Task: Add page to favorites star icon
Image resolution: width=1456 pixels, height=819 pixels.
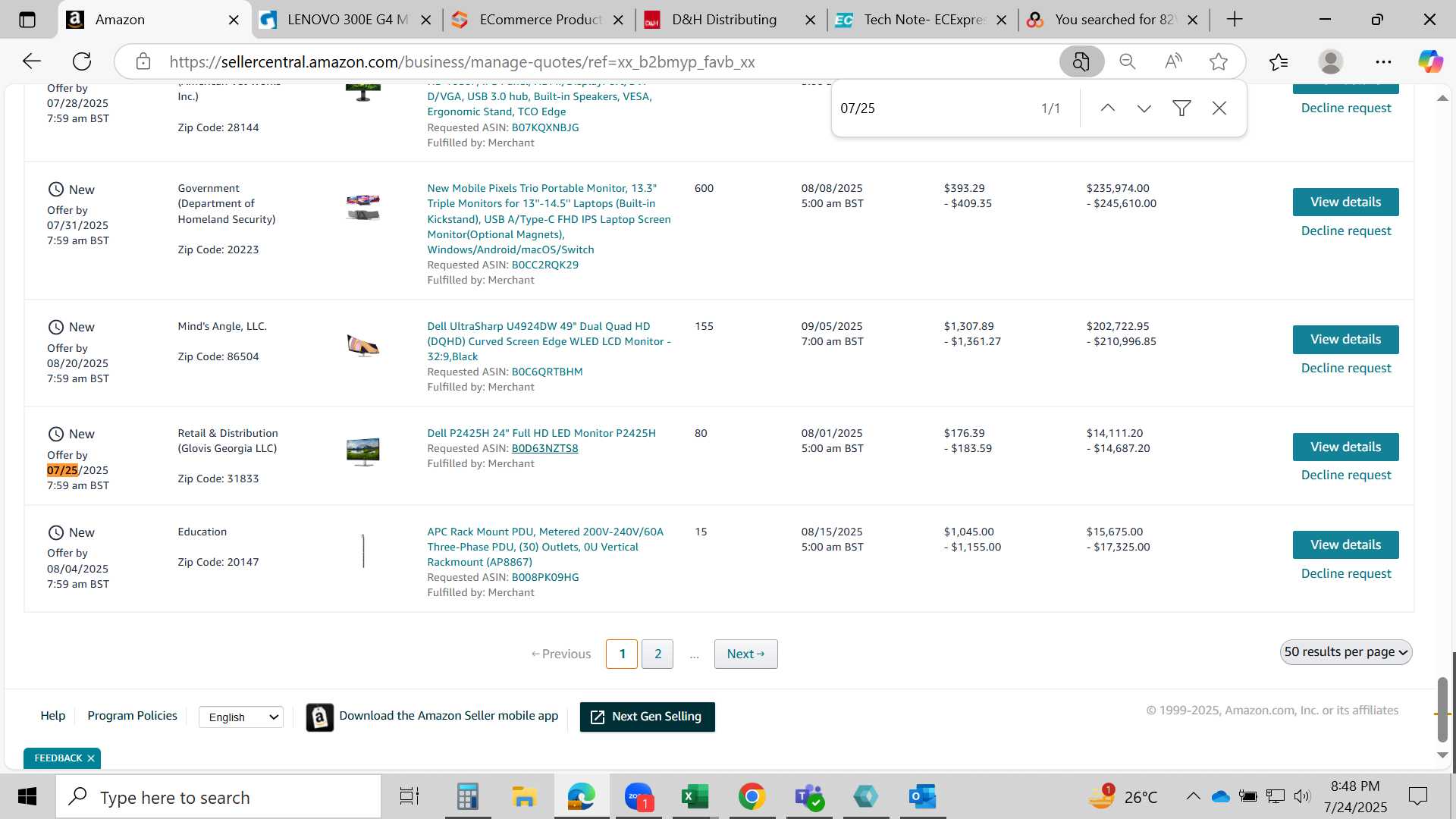Action: click(1219, 61)
